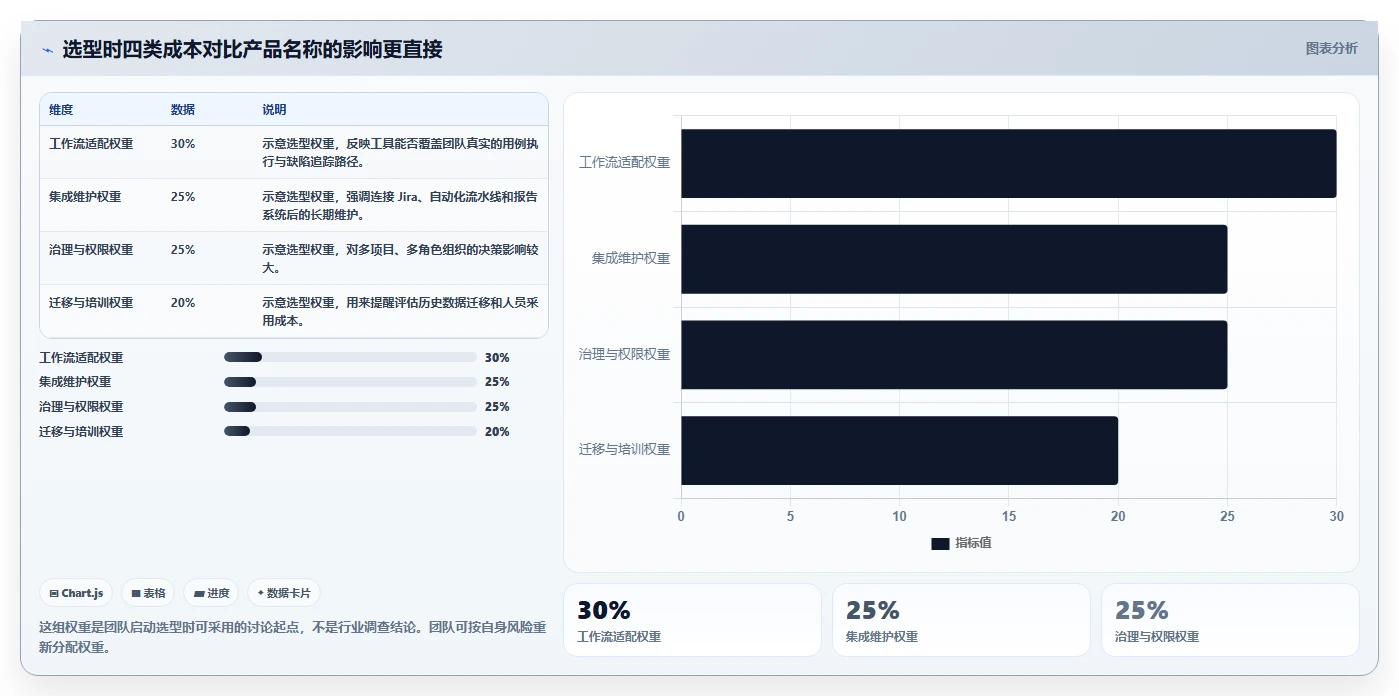Click the 工作流适配权重 progress bar
This screenshot has height=696, width=1399.
click(x=350, y=357)
